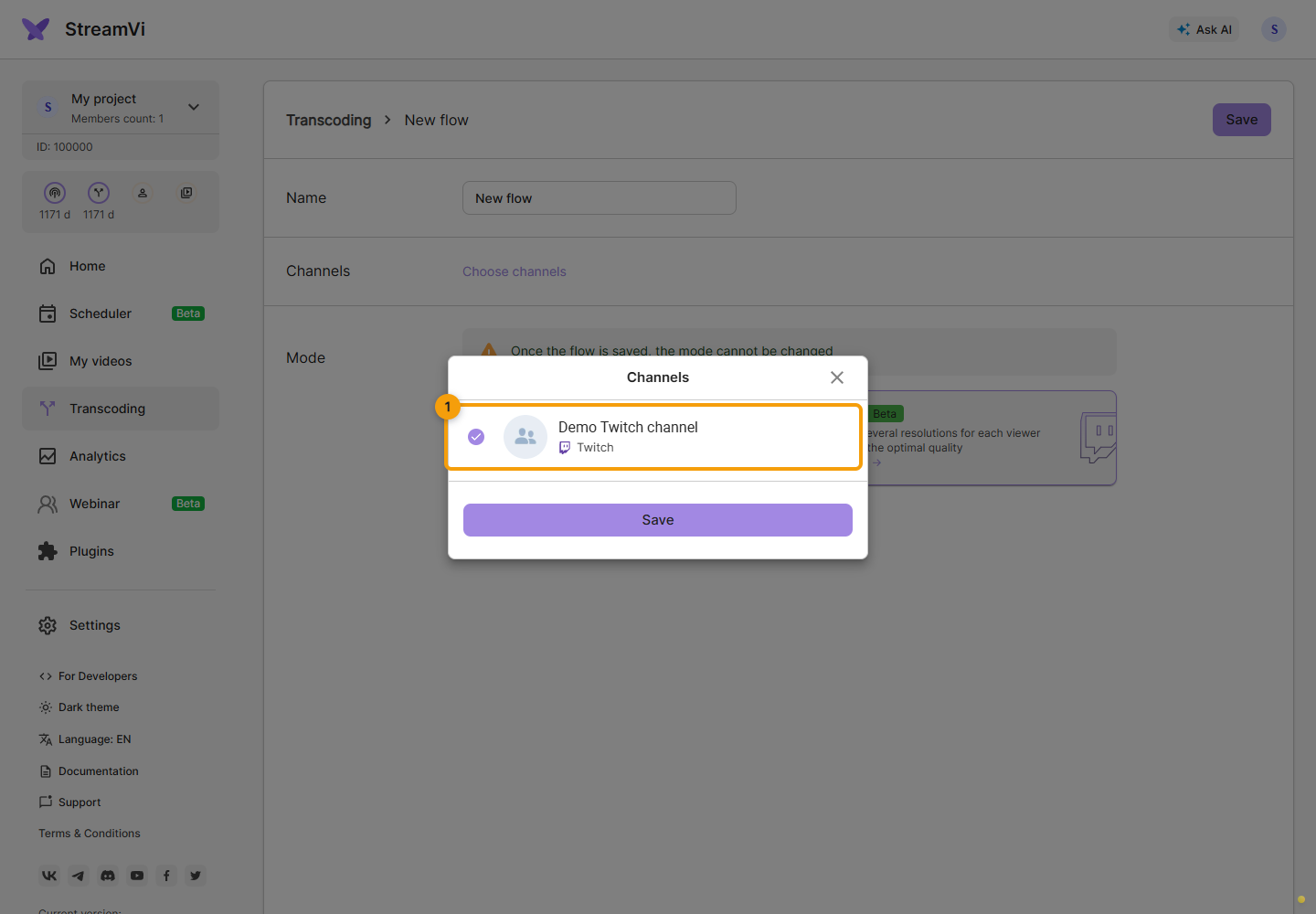The height and width of the screenshot is (914, 1316).
Task: Uncheck the Demo Twitch channel checkmark
Action: (x=476, y=437)
